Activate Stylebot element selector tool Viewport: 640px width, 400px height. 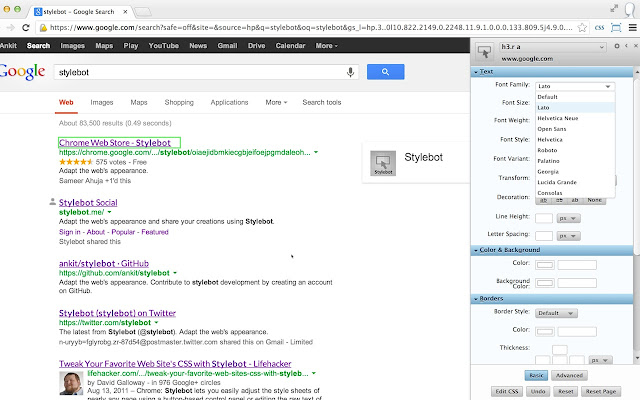coord(484,53)
